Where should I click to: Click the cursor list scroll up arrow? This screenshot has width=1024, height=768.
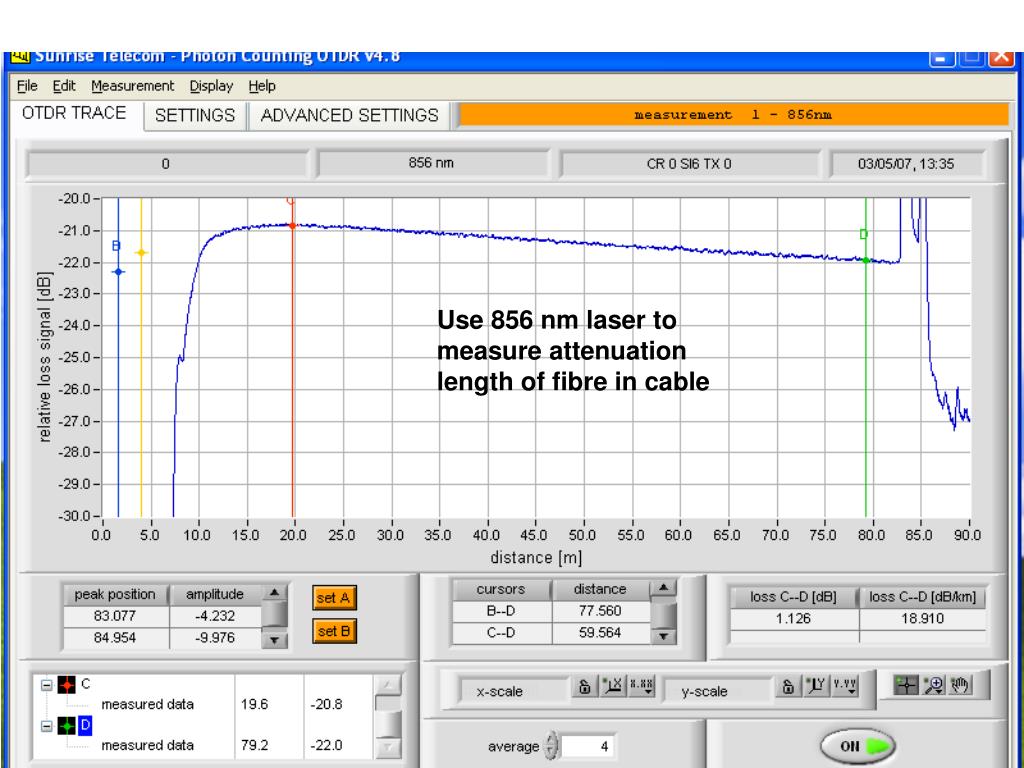coord(388,684)
